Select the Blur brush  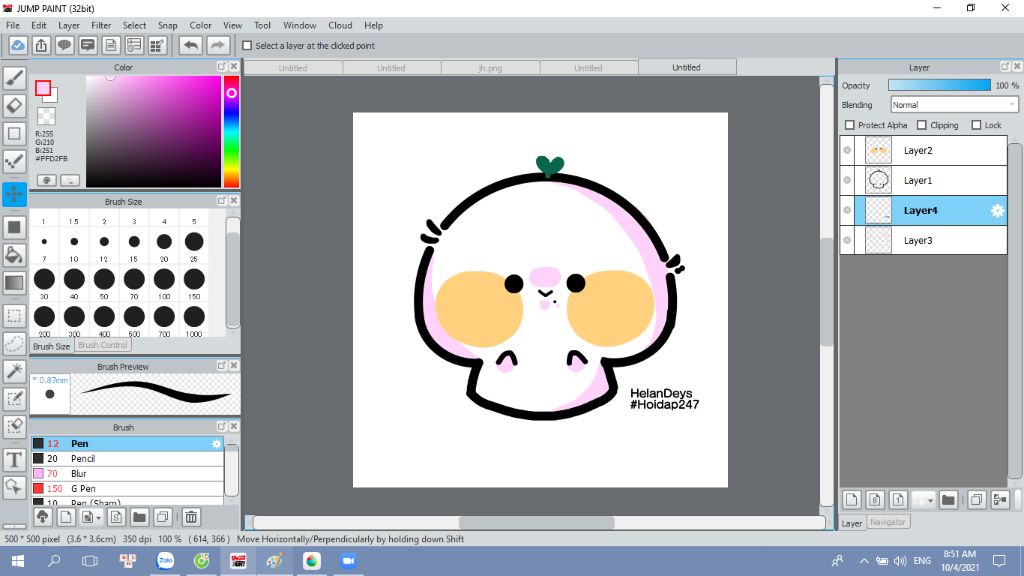pos(127,473)
